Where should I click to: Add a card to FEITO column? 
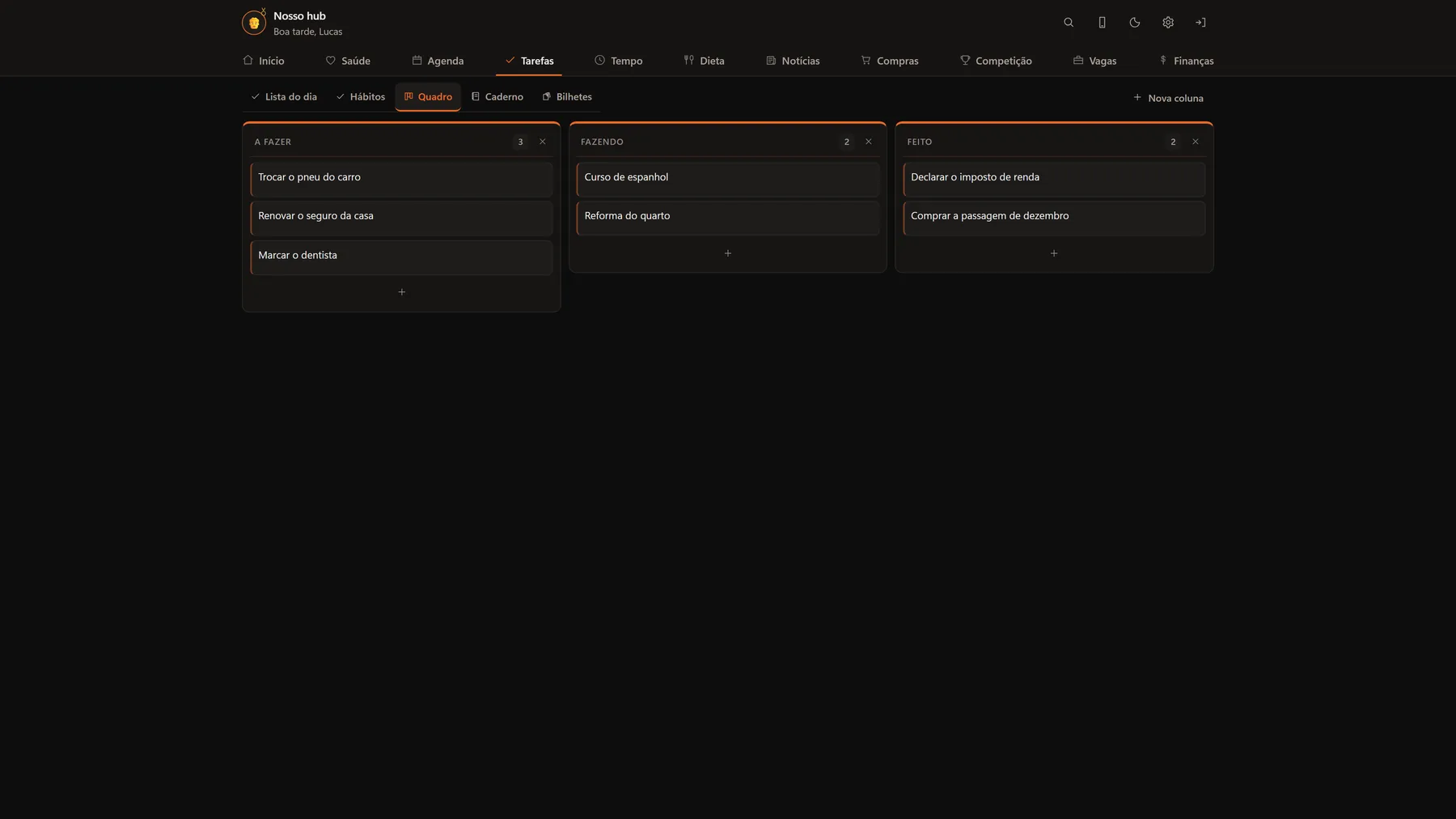pos(1054,253)
